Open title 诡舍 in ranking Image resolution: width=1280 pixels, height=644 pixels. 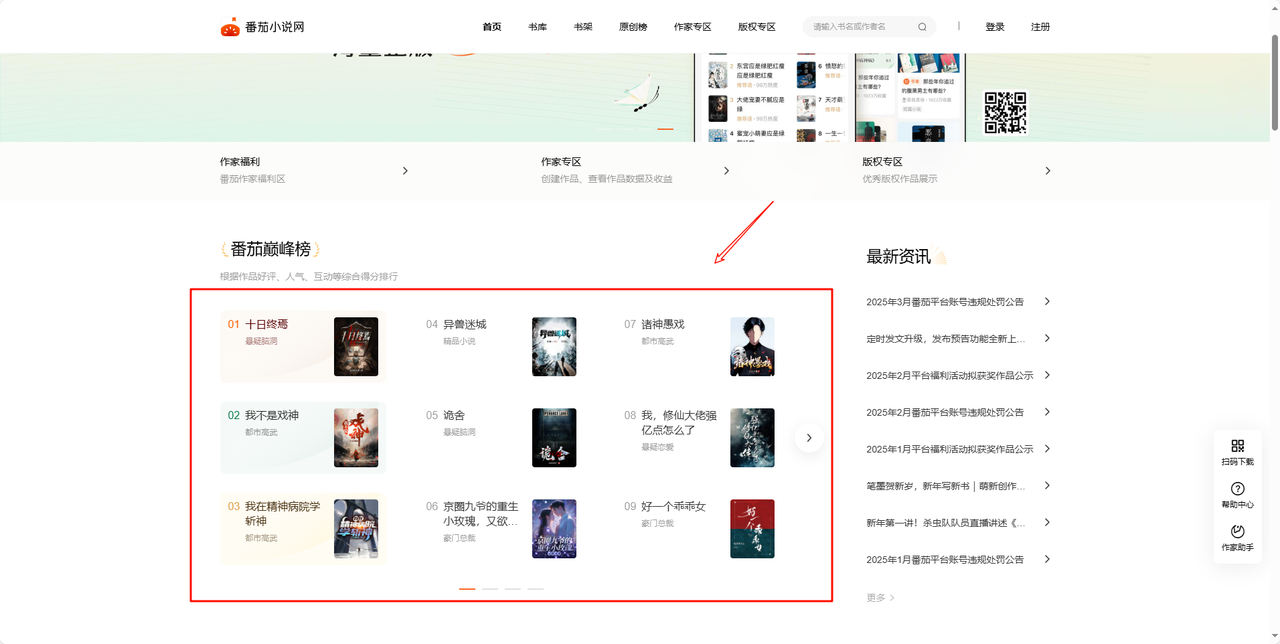pos(454,415)
